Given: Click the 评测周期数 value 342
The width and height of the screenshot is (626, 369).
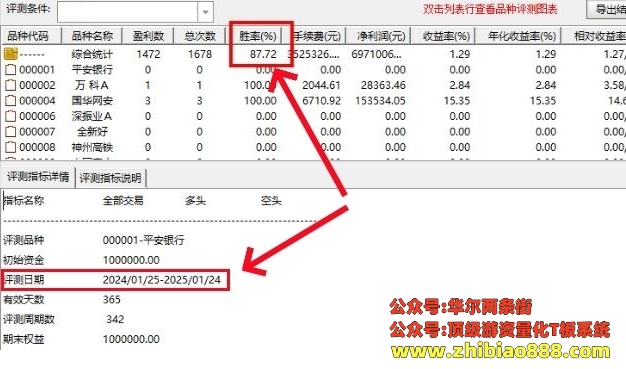Looking at the screenshot, I should [x=115, y=319].
